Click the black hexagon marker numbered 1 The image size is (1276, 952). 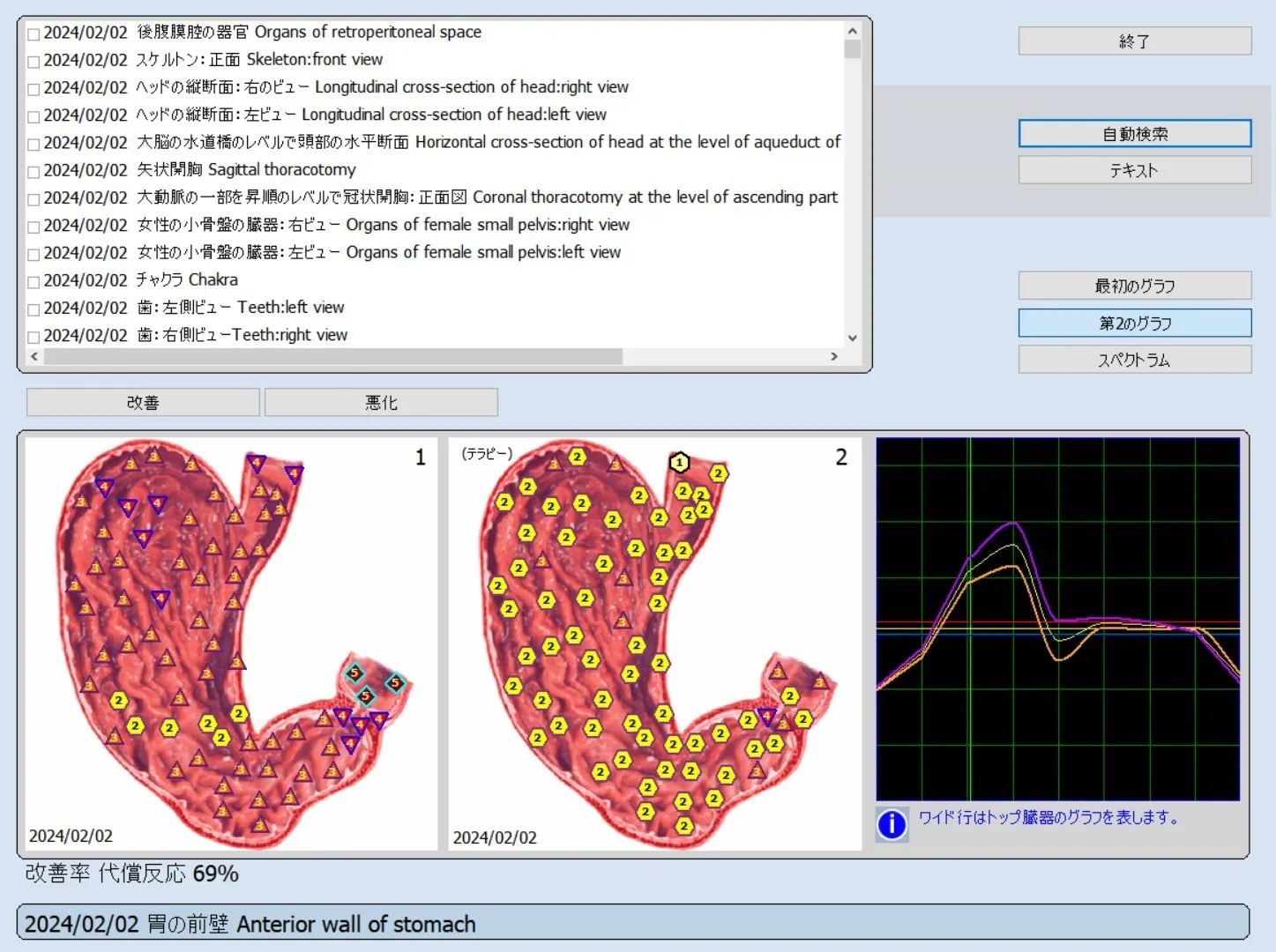(679, 462)
